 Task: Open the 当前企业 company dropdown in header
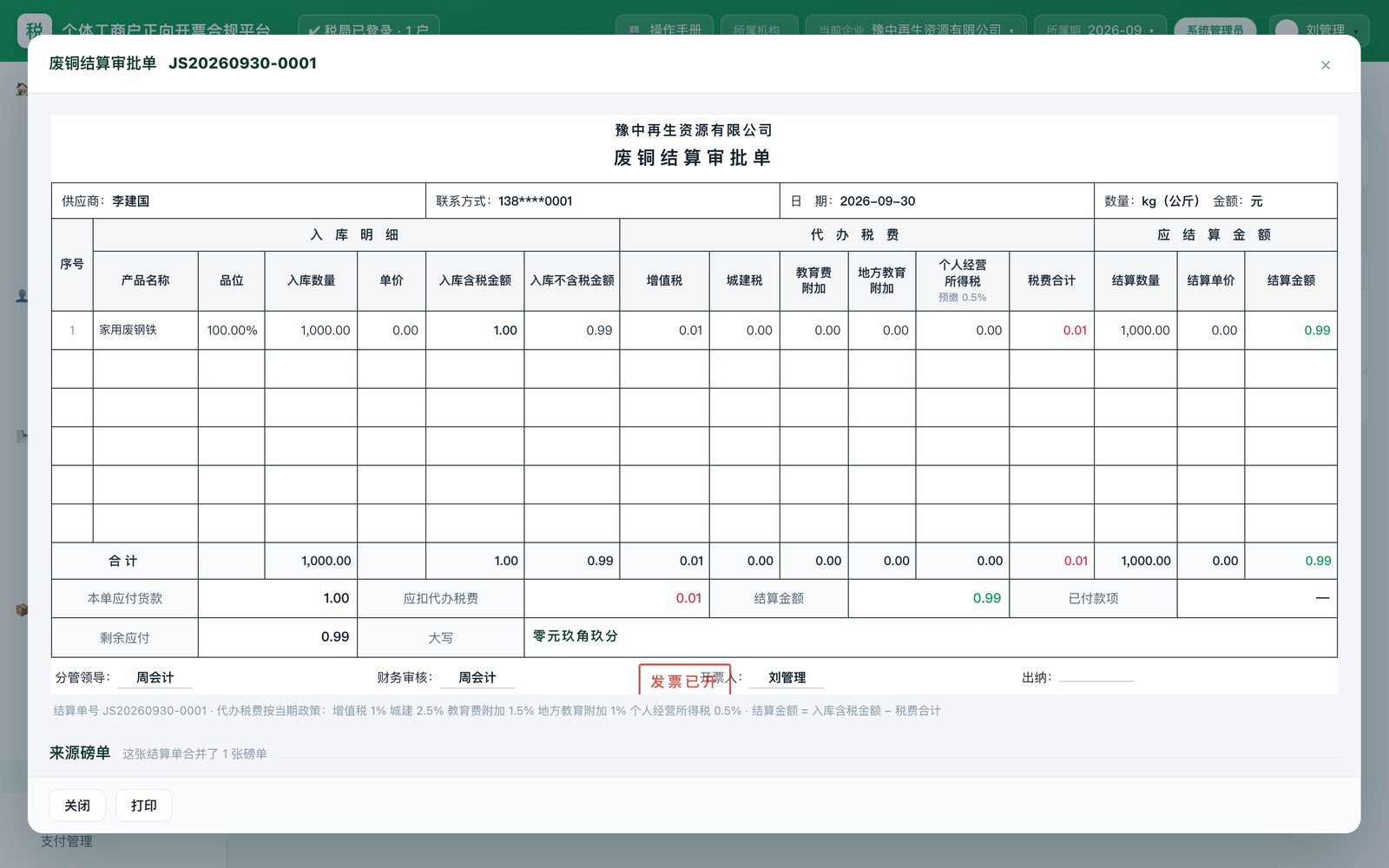(x=916, y=30)
